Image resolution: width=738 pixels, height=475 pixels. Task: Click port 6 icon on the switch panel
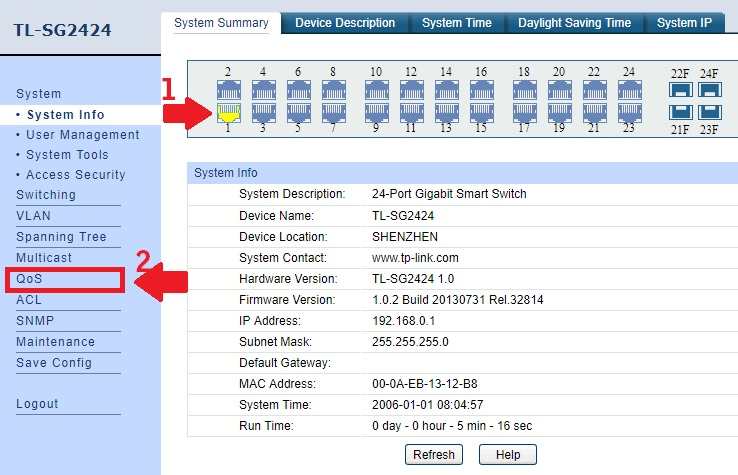[x=299, y=90]
